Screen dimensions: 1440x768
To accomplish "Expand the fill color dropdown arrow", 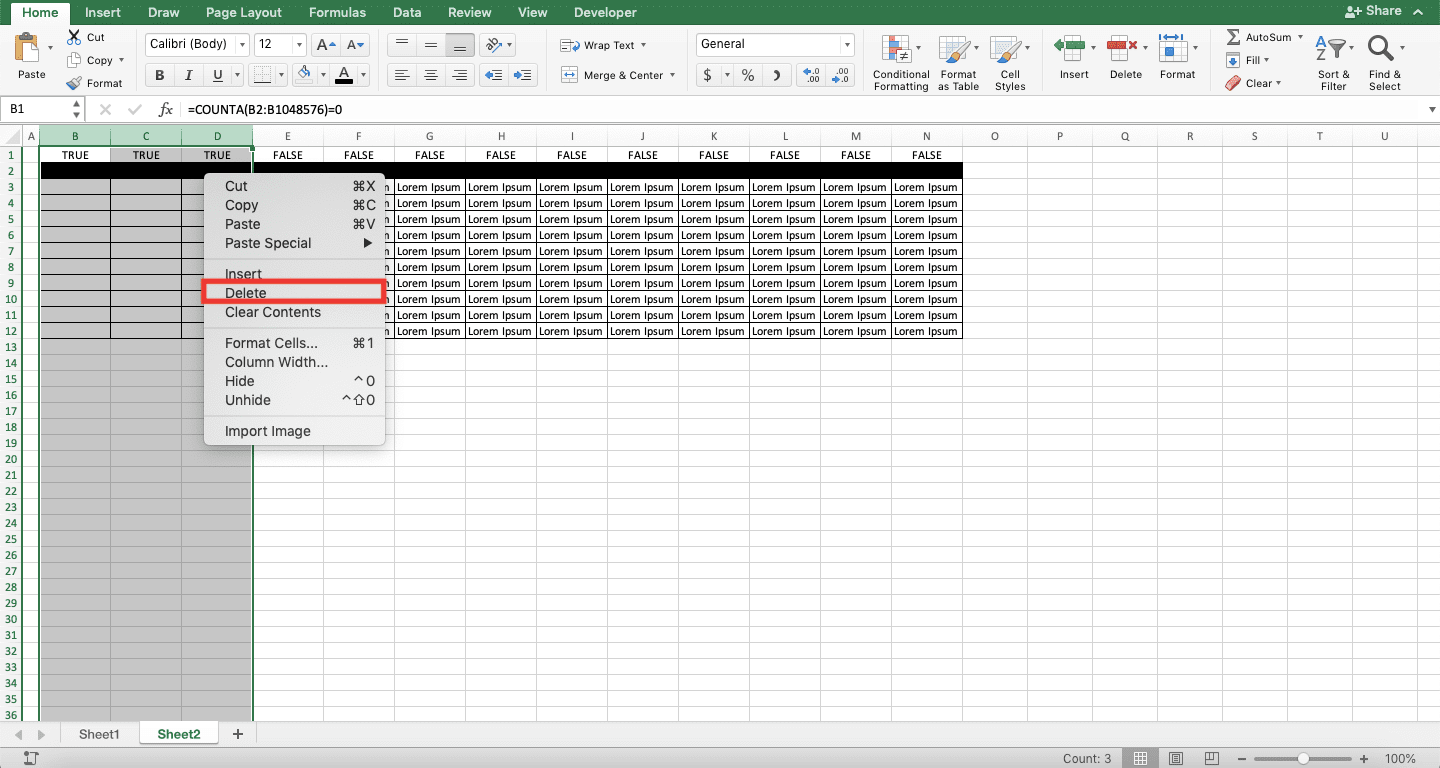I will click(321, 75).
